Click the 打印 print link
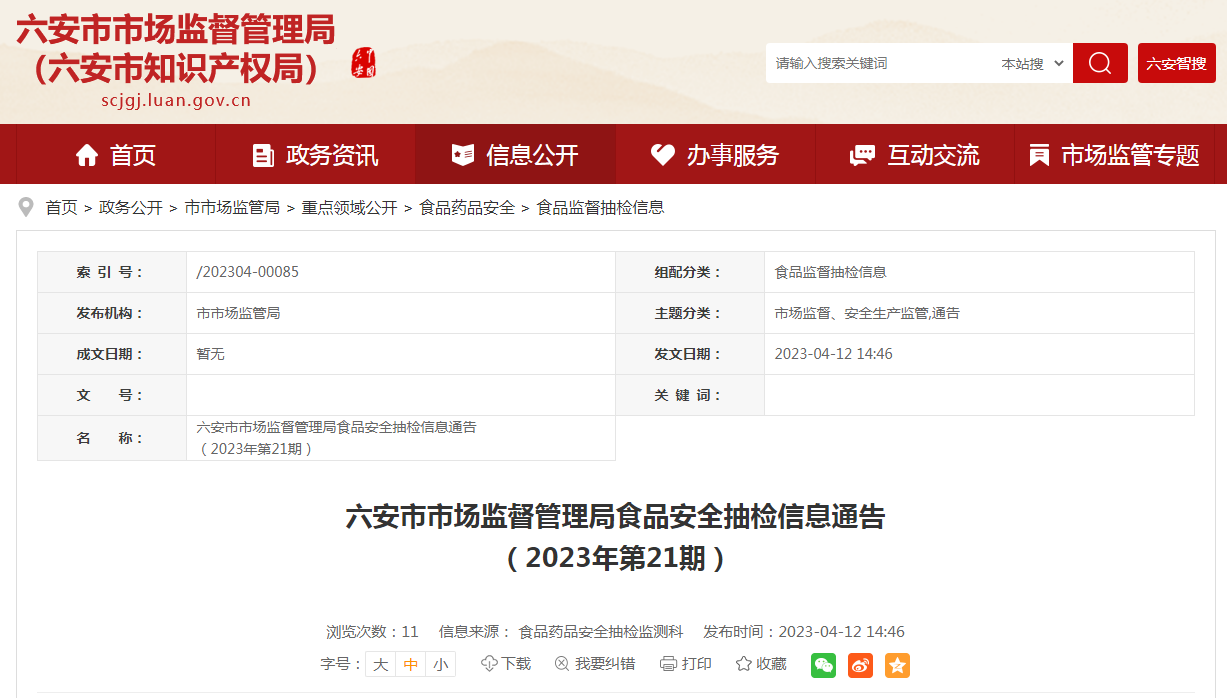 697,664
